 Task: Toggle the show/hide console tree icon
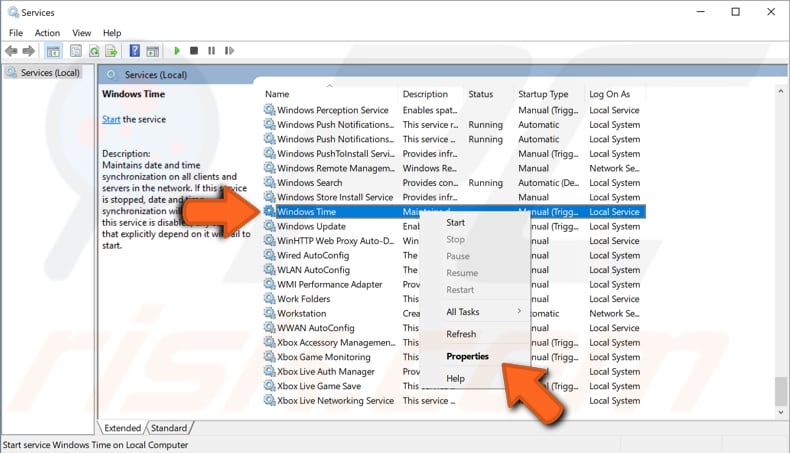point(53,50)
